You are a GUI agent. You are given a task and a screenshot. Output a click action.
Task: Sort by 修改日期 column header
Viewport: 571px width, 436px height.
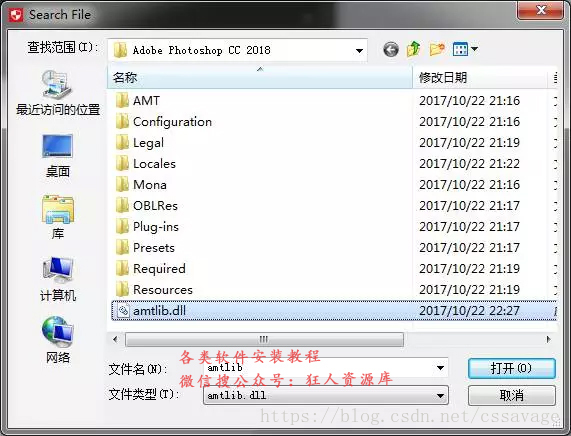click(480, 77)
